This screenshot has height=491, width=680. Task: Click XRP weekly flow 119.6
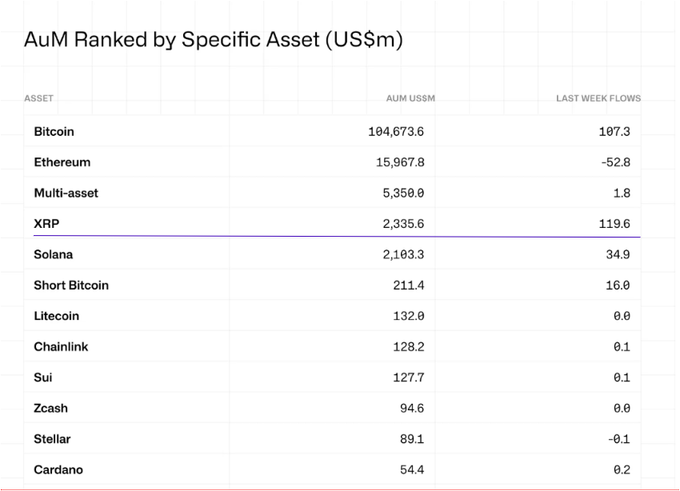(x=615, y=224)
